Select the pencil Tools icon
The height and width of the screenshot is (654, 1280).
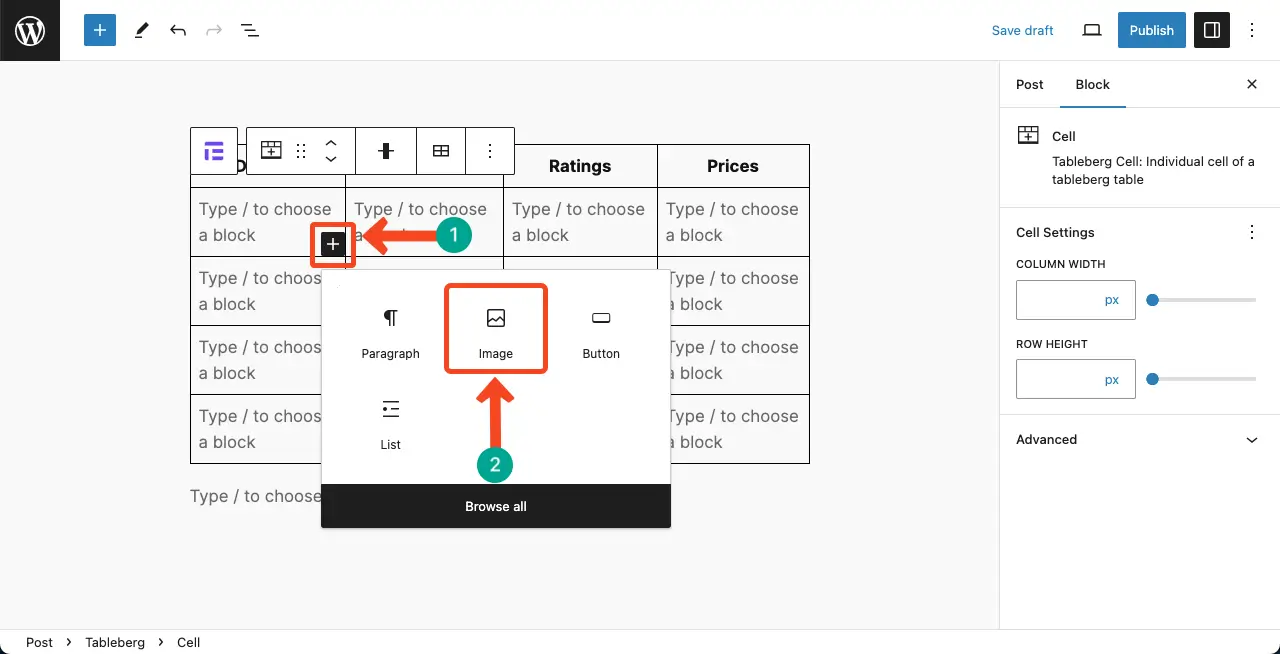pos(141,30)
